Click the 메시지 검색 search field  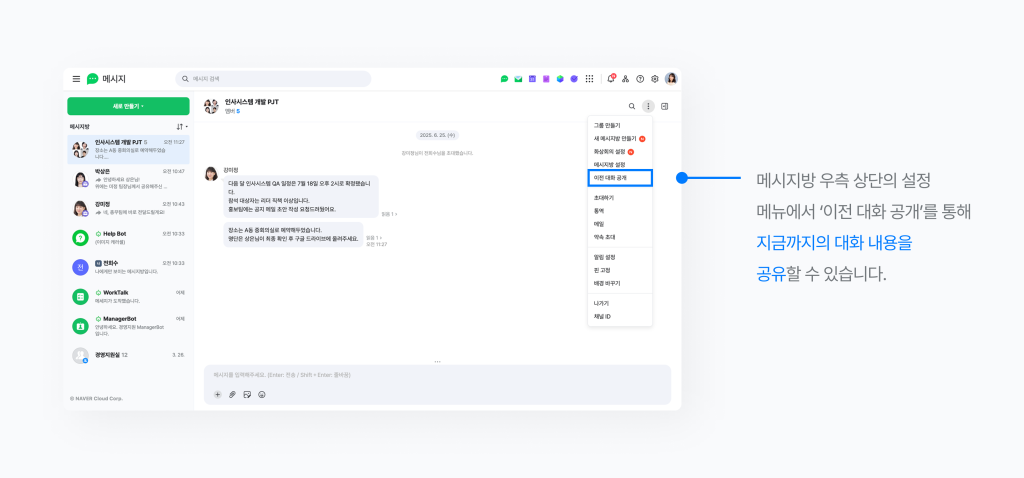click(273, 79)
